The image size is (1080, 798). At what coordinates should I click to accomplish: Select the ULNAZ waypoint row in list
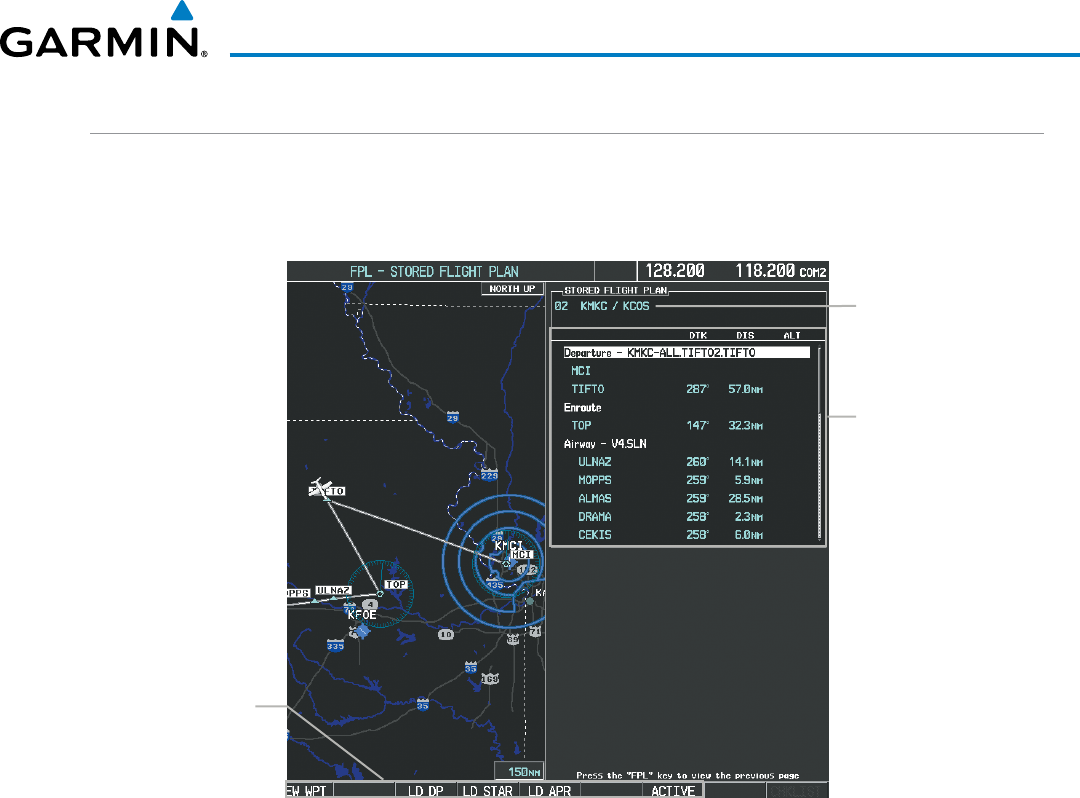click(x=686, y=462)
